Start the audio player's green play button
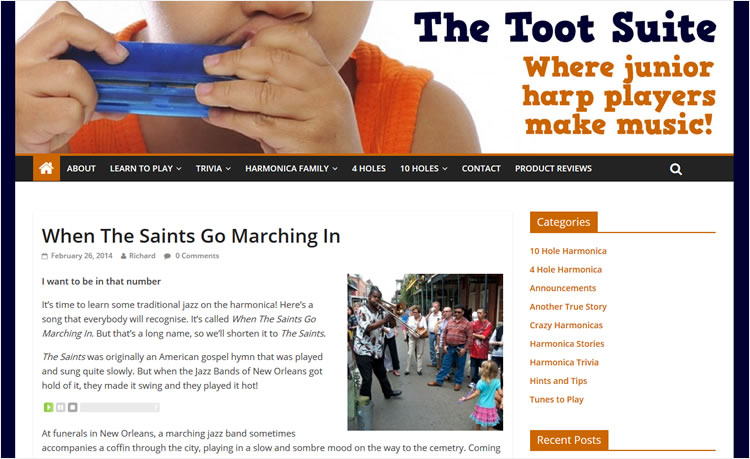 (x=48, y=407)
